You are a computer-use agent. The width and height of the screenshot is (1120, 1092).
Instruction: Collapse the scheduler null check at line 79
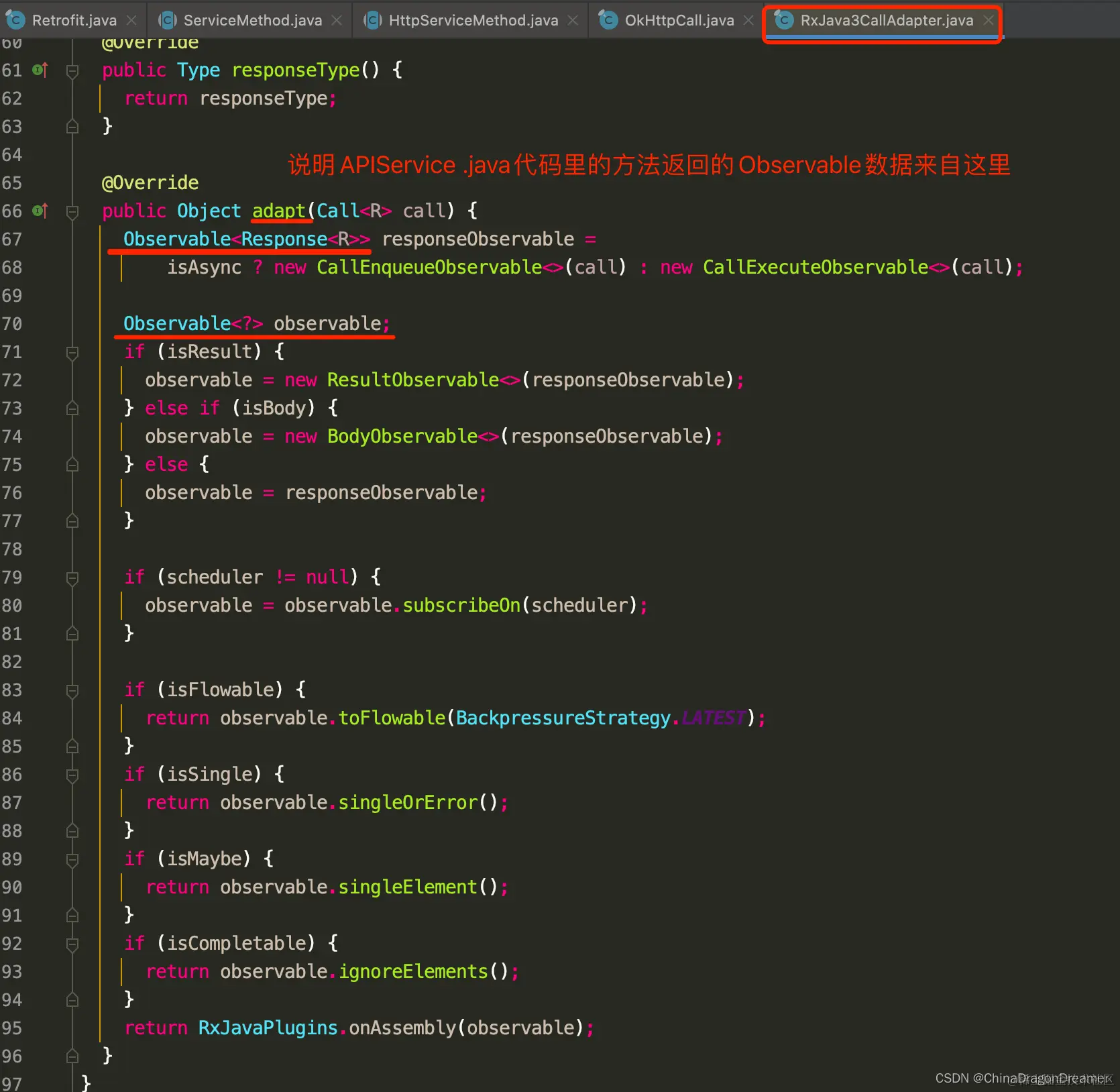pyautogui.click(x=72, y=578)
